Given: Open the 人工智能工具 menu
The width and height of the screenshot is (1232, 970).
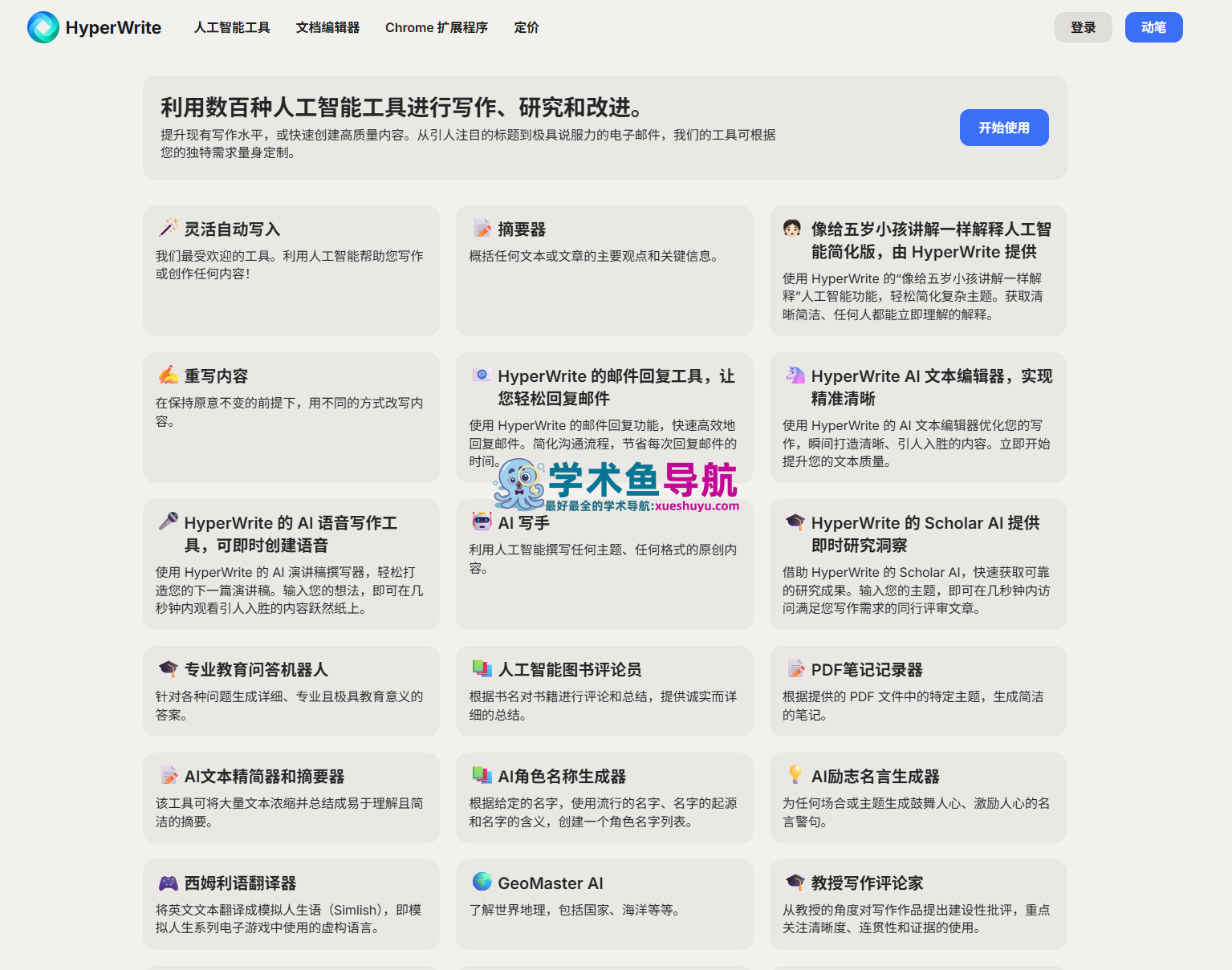Looking at the screenshot, I should 233,26.
